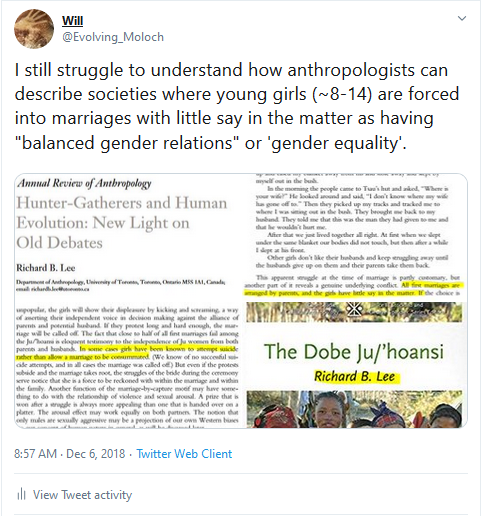The image size is (484, 516).
Task: Click the excerpt paragraph about Tsau's hut
Action: pos(352,208)
